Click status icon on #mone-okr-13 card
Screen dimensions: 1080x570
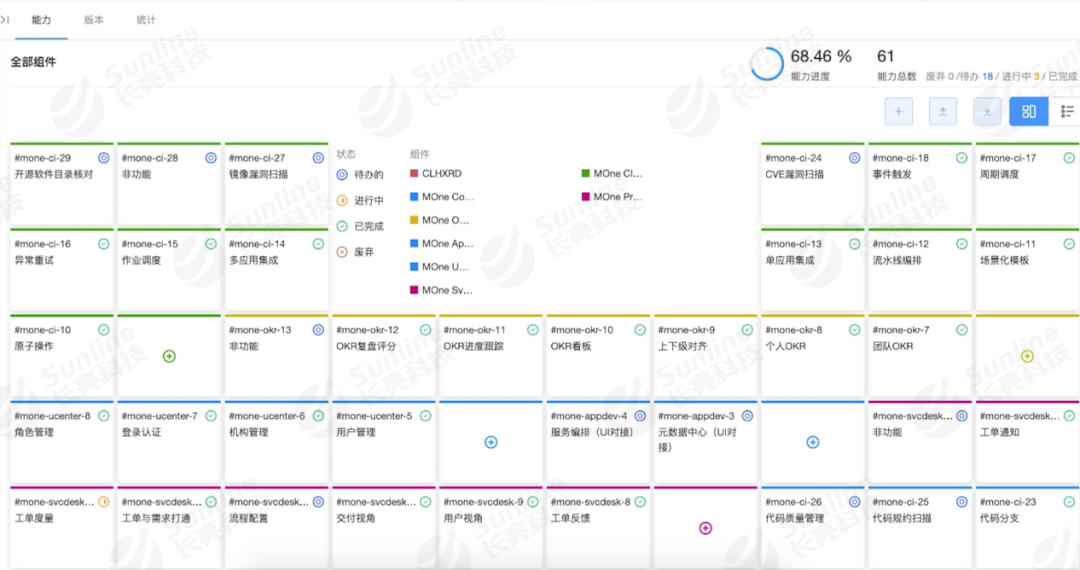coord(318,330)
